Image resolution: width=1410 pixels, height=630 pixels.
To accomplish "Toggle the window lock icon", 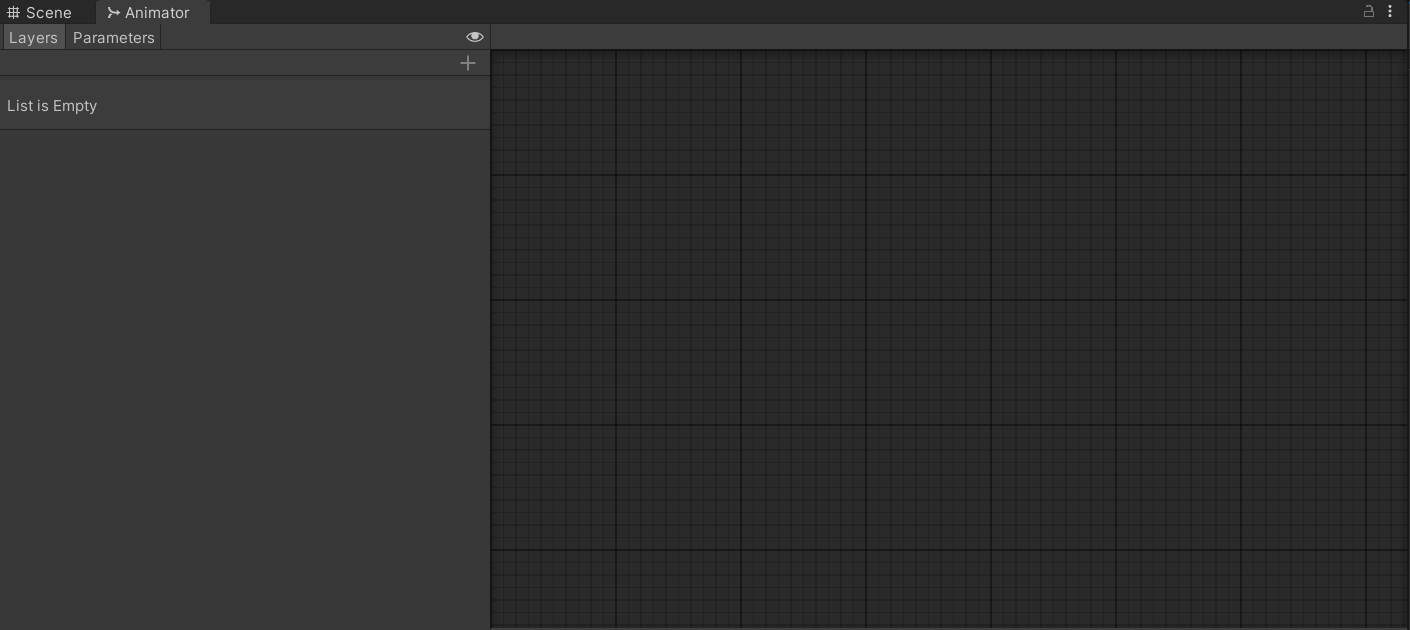I will pyautogui.click(x=1369, y=12).
